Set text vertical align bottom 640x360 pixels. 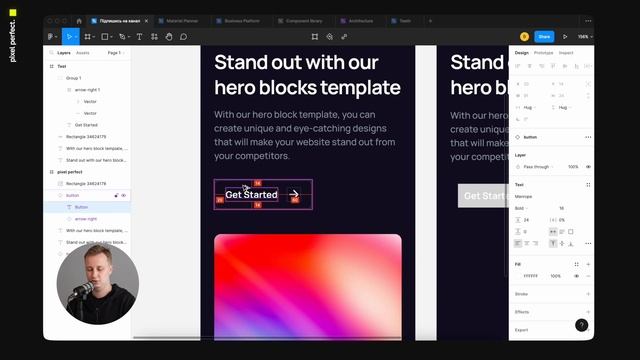coord(571,243)
